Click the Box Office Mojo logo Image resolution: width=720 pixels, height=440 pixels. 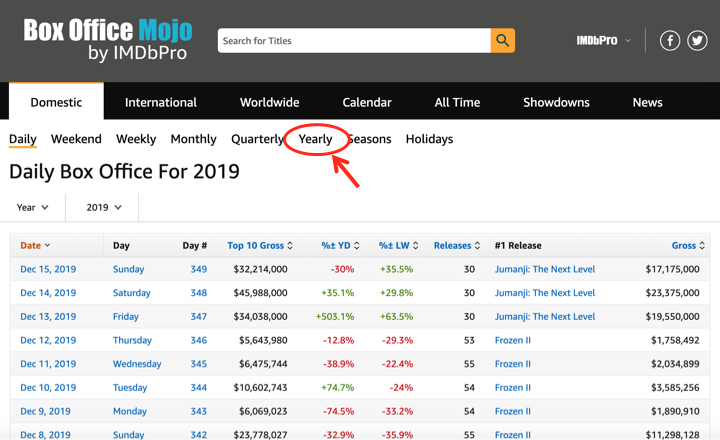[108, 39]
